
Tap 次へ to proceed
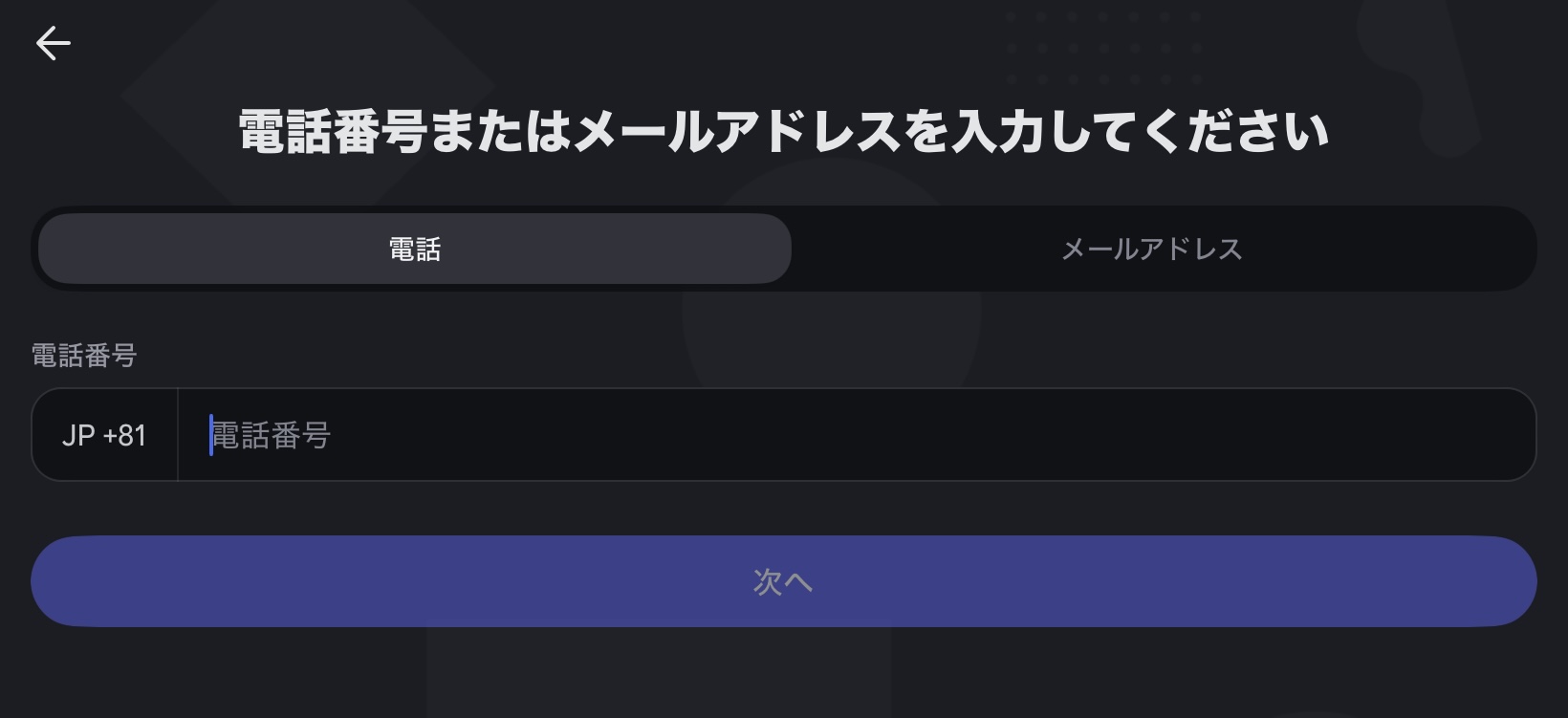[783, 581]
